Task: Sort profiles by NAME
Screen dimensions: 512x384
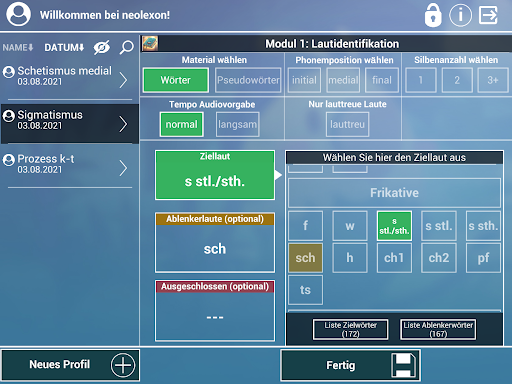Action: [x=18, y=48]
